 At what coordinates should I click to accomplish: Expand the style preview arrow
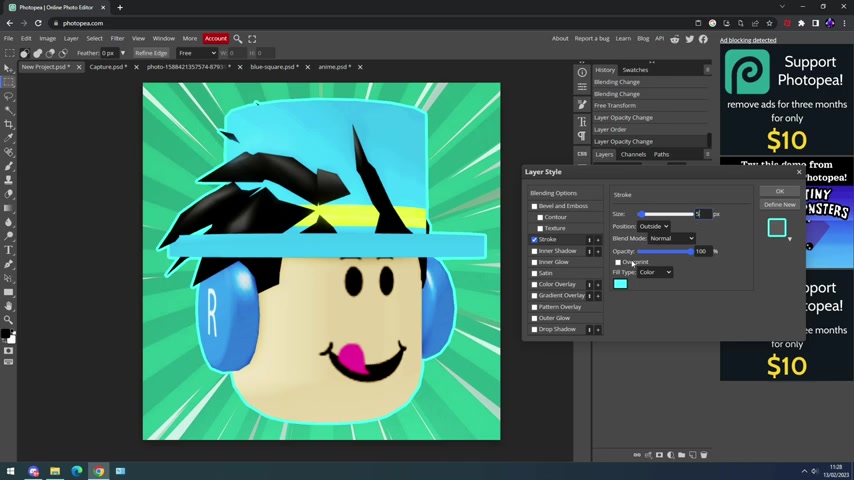pyautogui.click(x=789, y=239)
